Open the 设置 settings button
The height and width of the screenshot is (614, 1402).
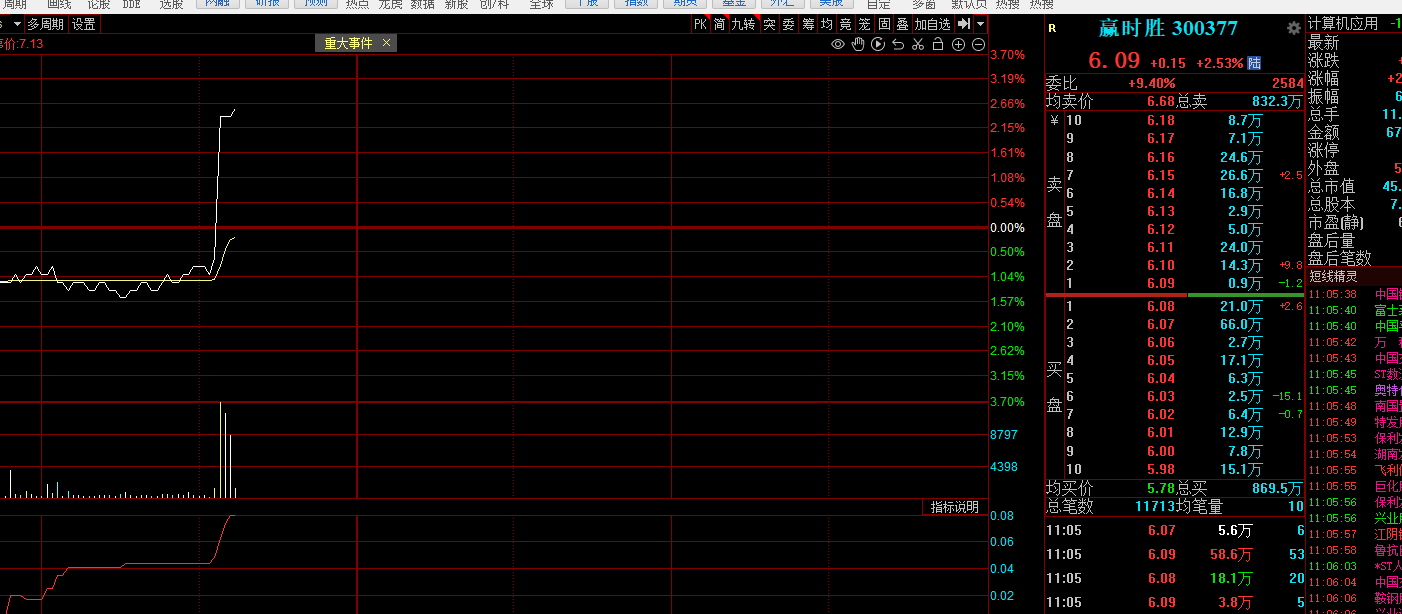tap(84, 24)
